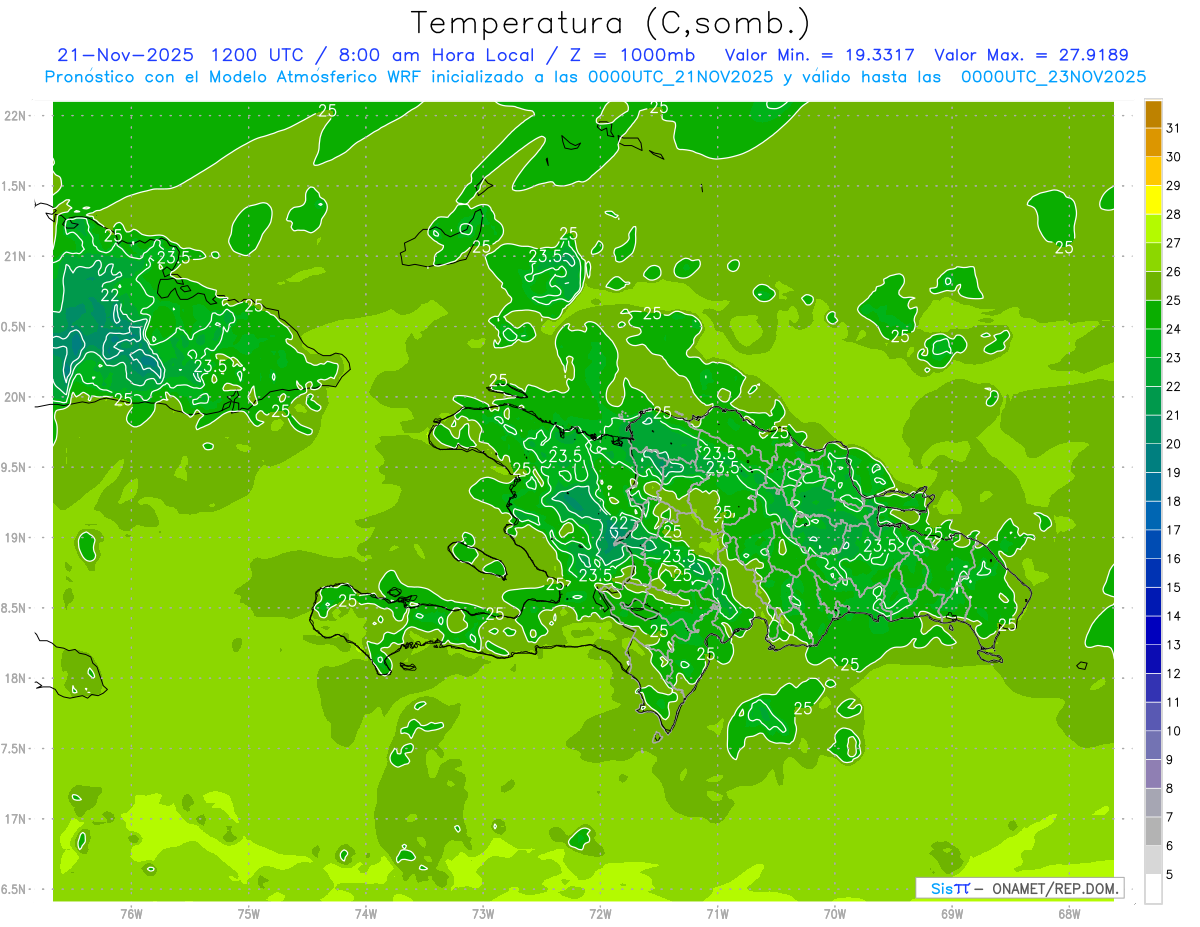Click the color scale label "26"
The width and height of the screenshot is (1200, 927).
point(1174,272)
